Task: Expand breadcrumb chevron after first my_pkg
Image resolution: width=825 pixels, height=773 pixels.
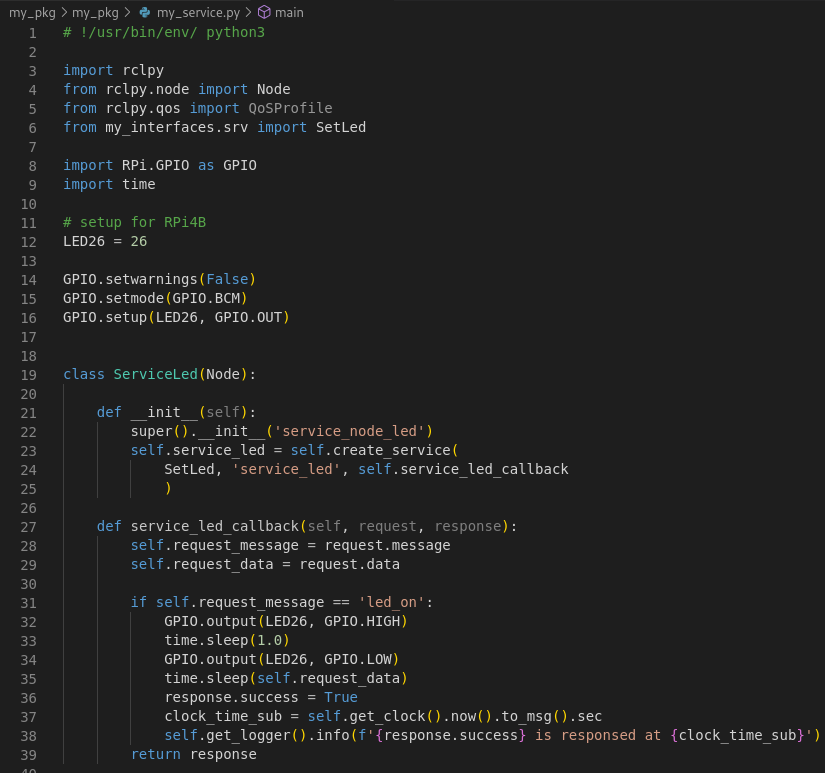Action: click(64, 13)
